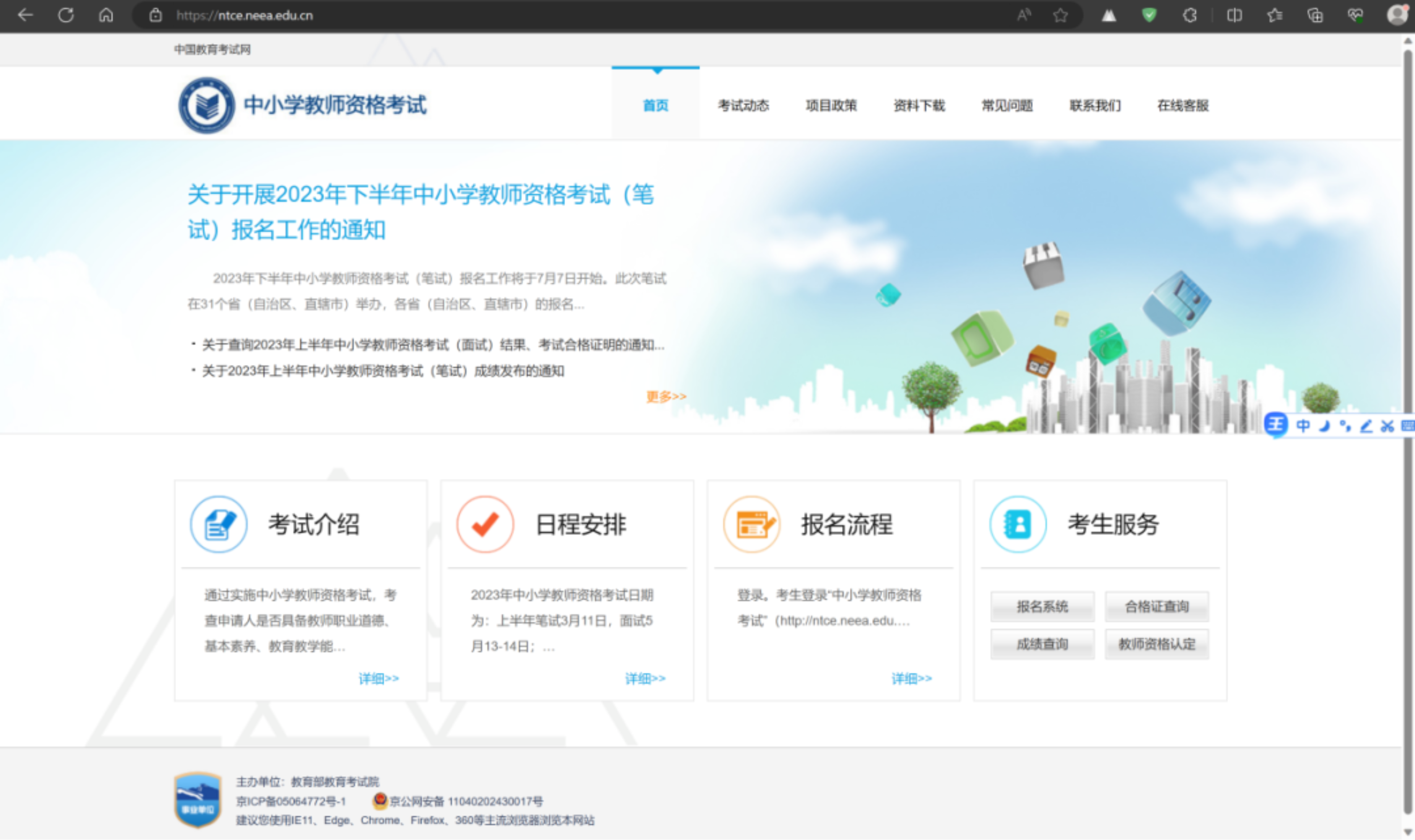This screenshot has width=1415, height=840.
Task: Click the browser address bar URL
Action: click(x=244, y=15)
